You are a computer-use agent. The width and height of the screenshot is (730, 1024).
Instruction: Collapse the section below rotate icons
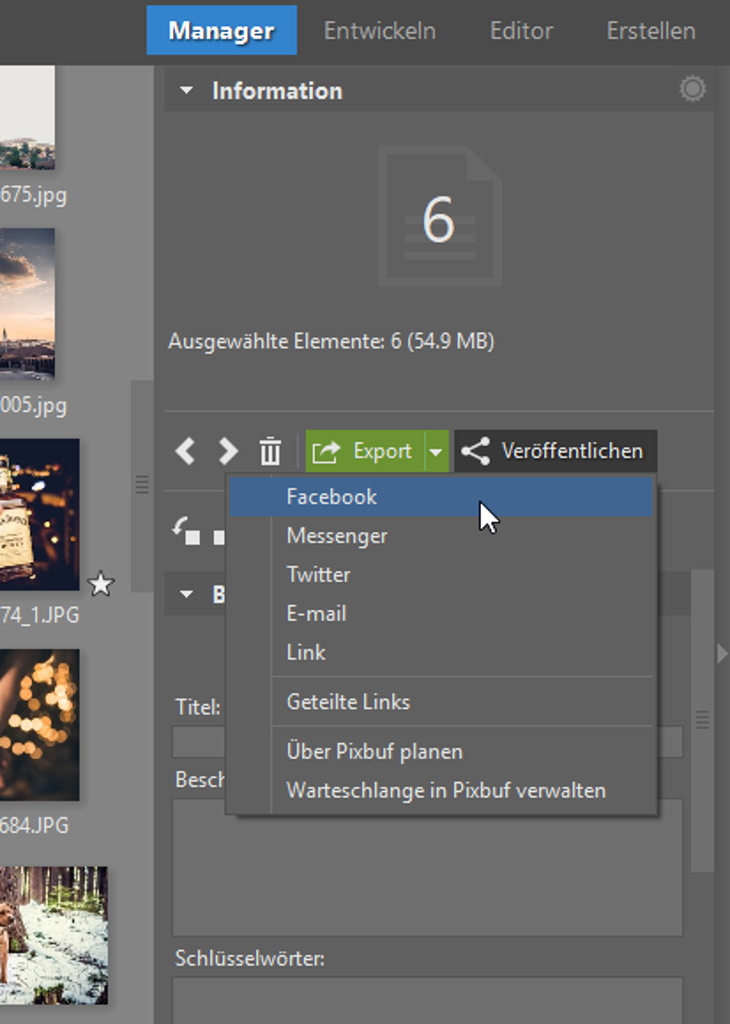[x=186, y=595]
